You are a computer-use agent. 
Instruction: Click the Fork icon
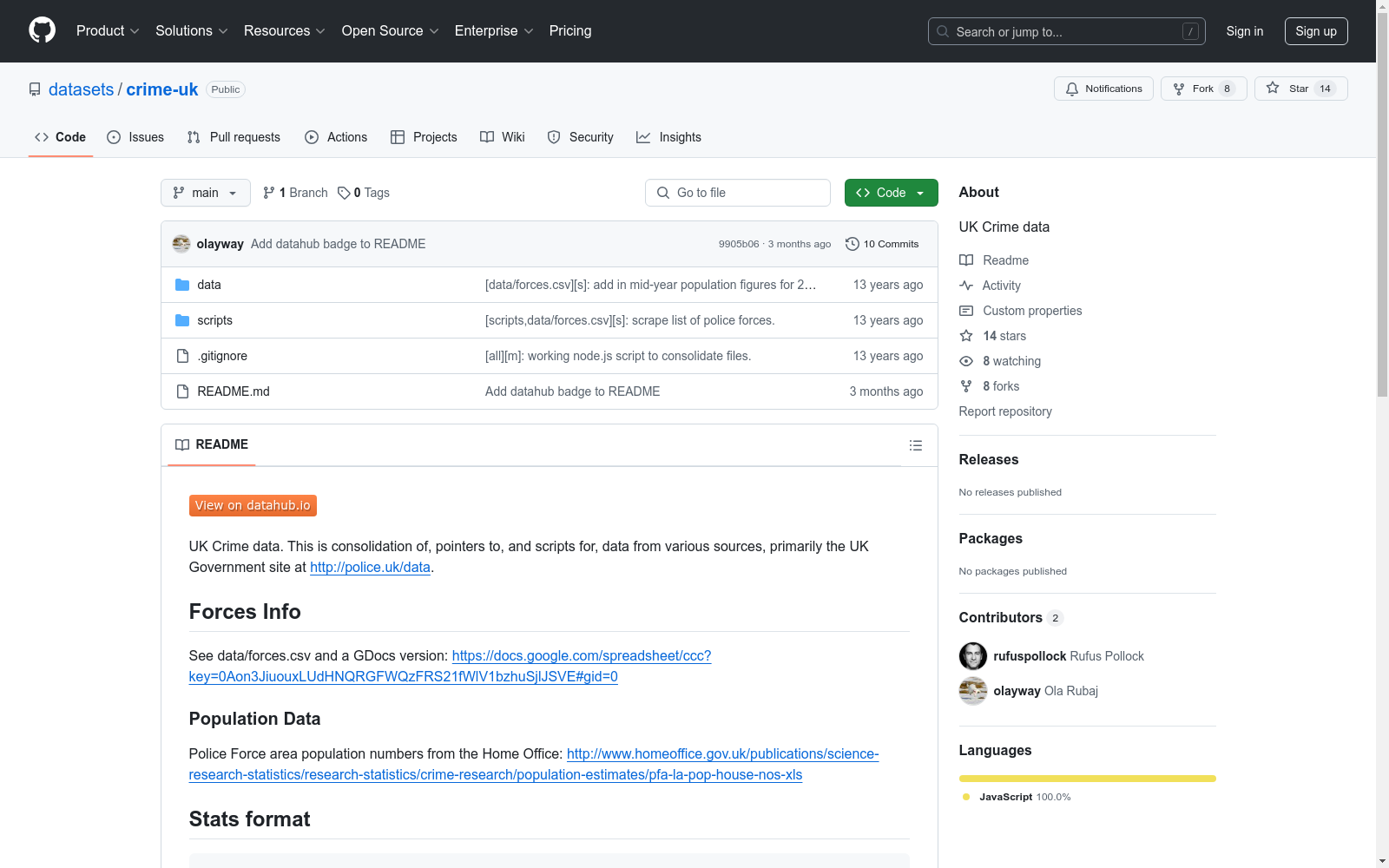point(1179,89)
